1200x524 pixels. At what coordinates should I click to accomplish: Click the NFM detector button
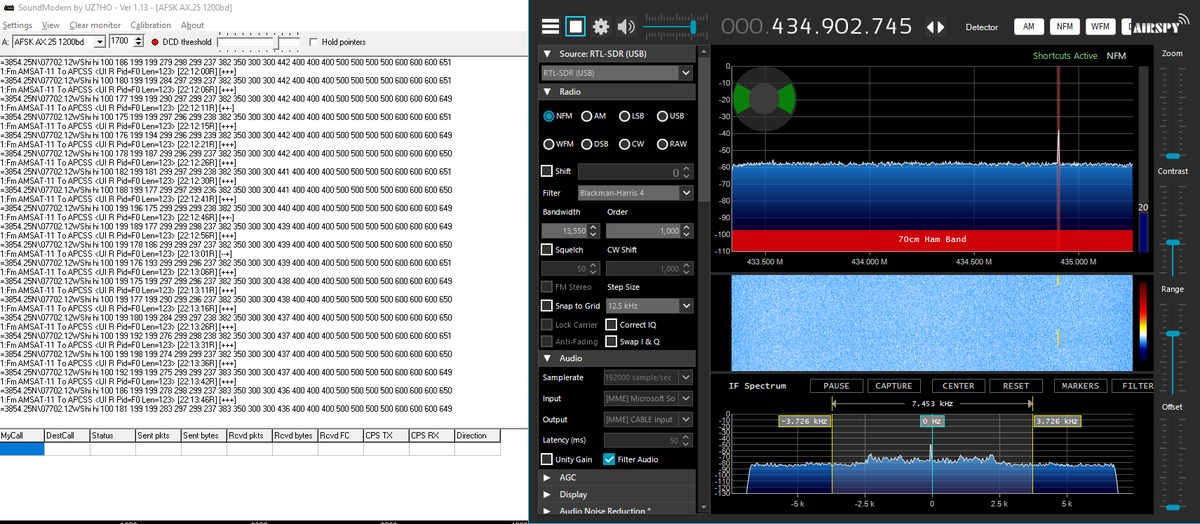(1065, 27)
